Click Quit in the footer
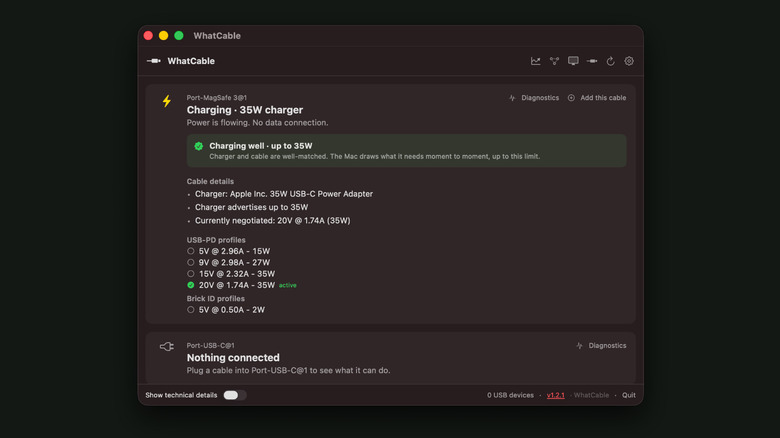Screen dimensions: 780x438 pyautogui.click(x=629, y=395)
